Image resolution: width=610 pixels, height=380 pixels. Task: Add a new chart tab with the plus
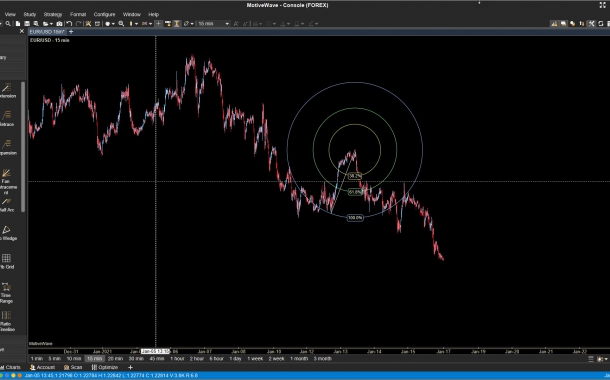[71, 32]
